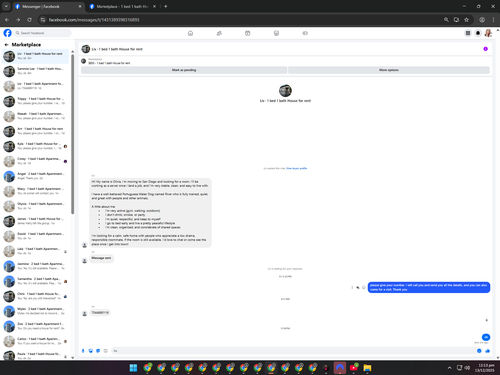Click large listing avatar above the chat
This screenshot has height=375, width=500.
point(285,90)
